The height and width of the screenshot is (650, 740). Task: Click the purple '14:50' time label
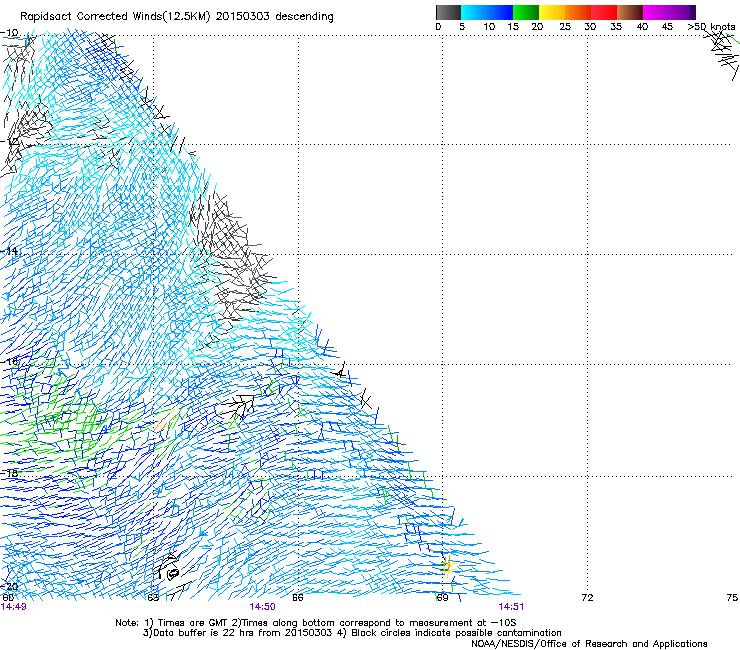click(262, 607)
